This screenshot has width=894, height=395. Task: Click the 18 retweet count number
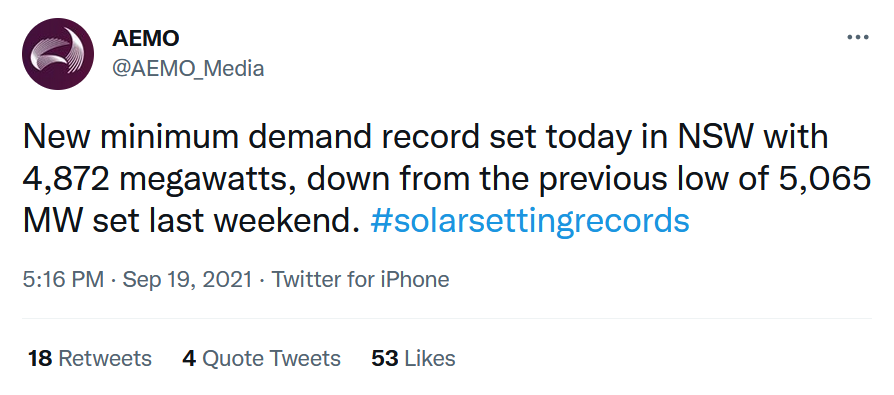[x=40, y=359]
